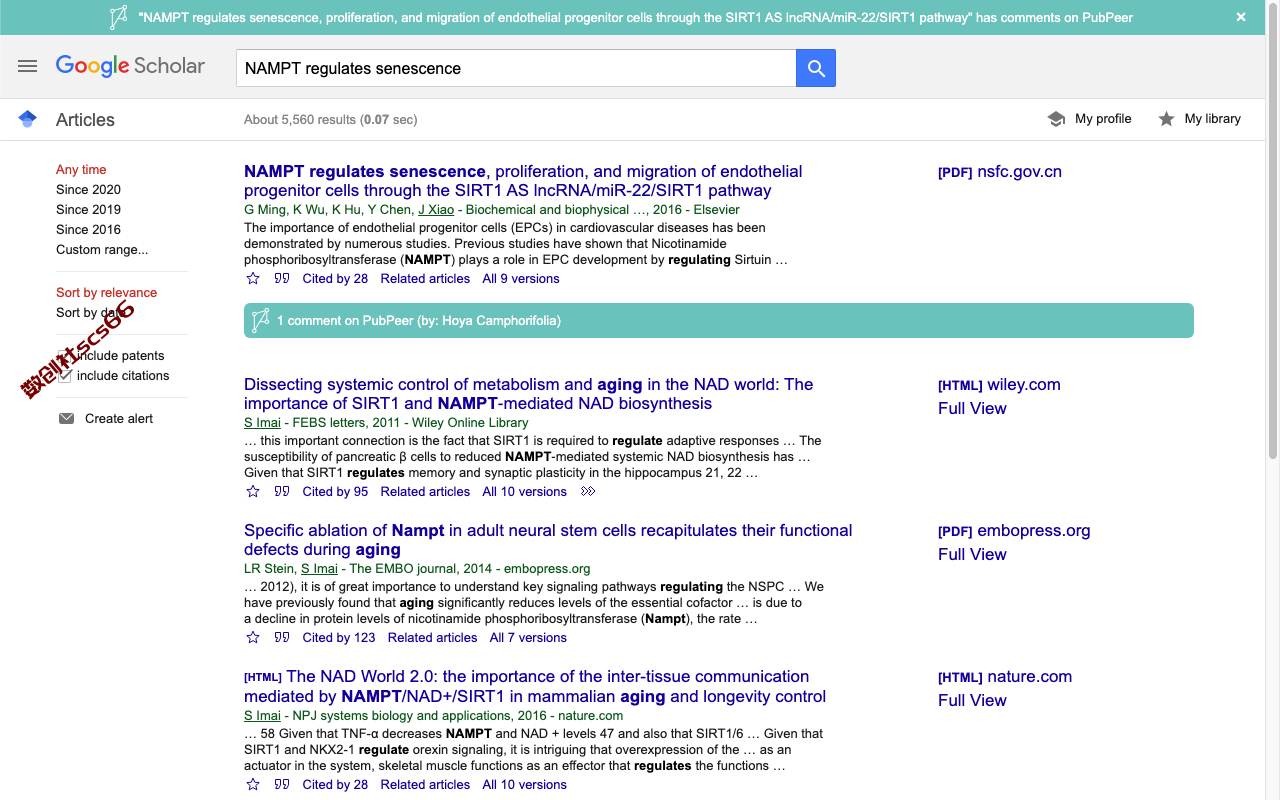The image size is (1280, 800).
Task: Open the NAMPT regulates senescence article title
Action: pyautogui.click(x=523, y=181)
